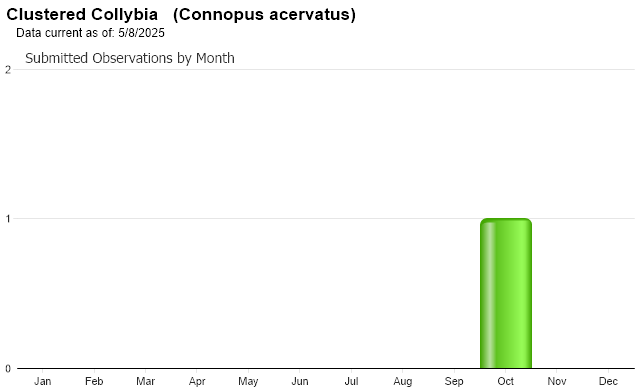Select the Jul label on the x-axis
The height and width of the screenshot is (390, 640).
[x=351, y=381]
